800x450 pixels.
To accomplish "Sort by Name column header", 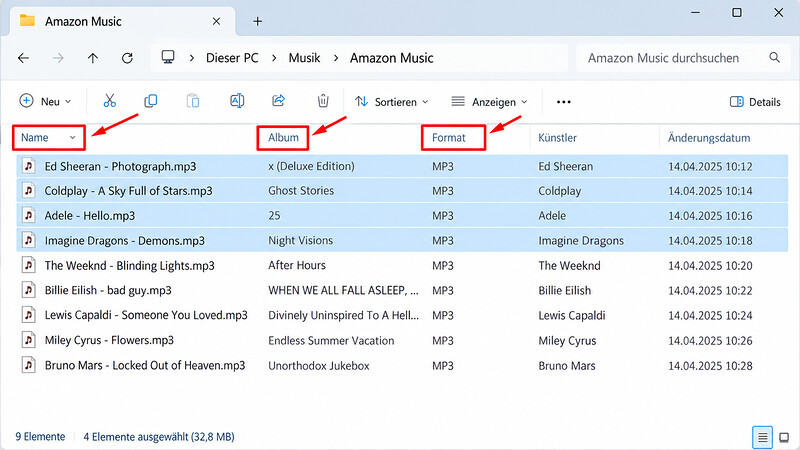I will click(x=35, y=138).
